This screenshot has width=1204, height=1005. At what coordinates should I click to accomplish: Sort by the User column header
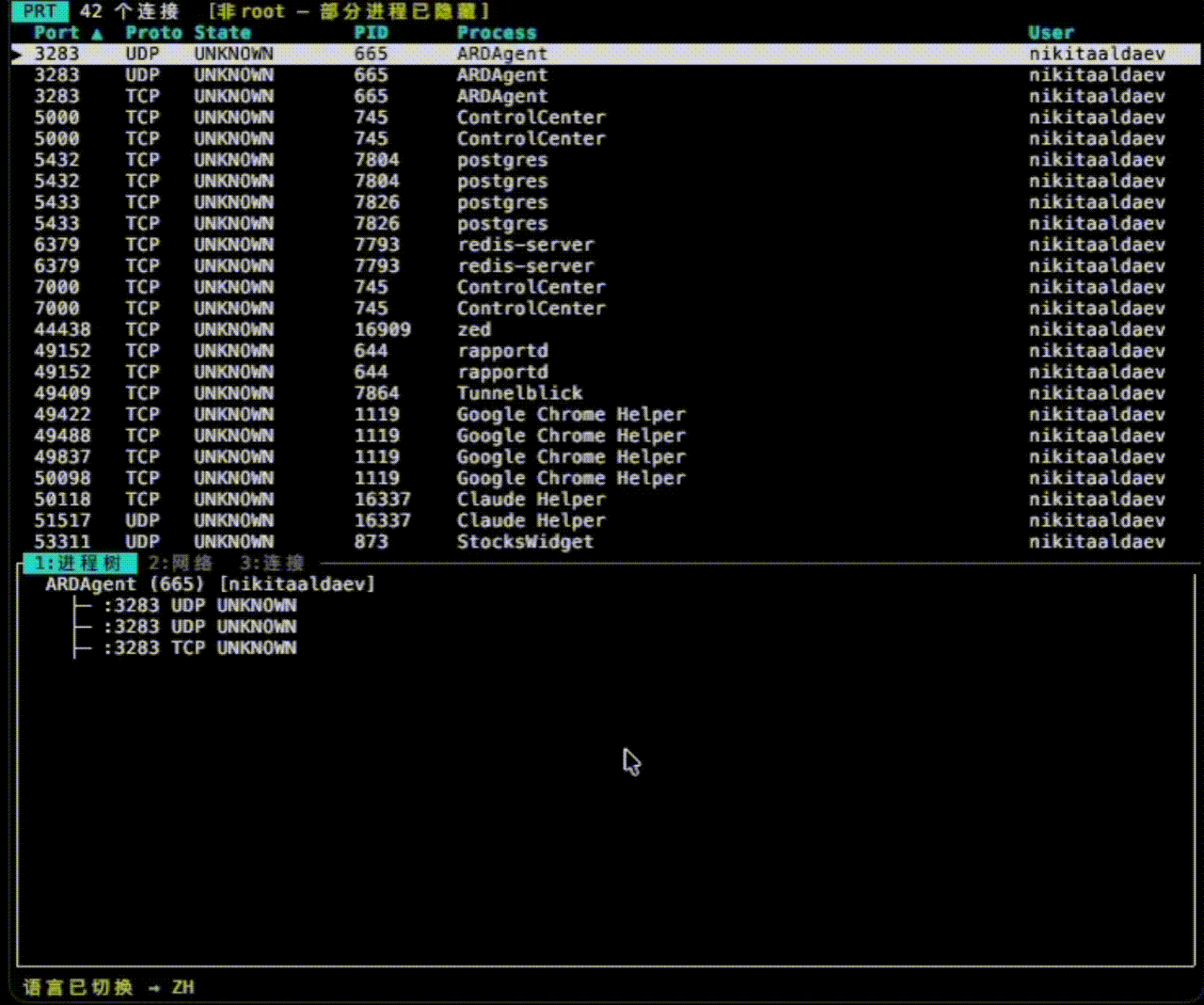pos(1051,33)
